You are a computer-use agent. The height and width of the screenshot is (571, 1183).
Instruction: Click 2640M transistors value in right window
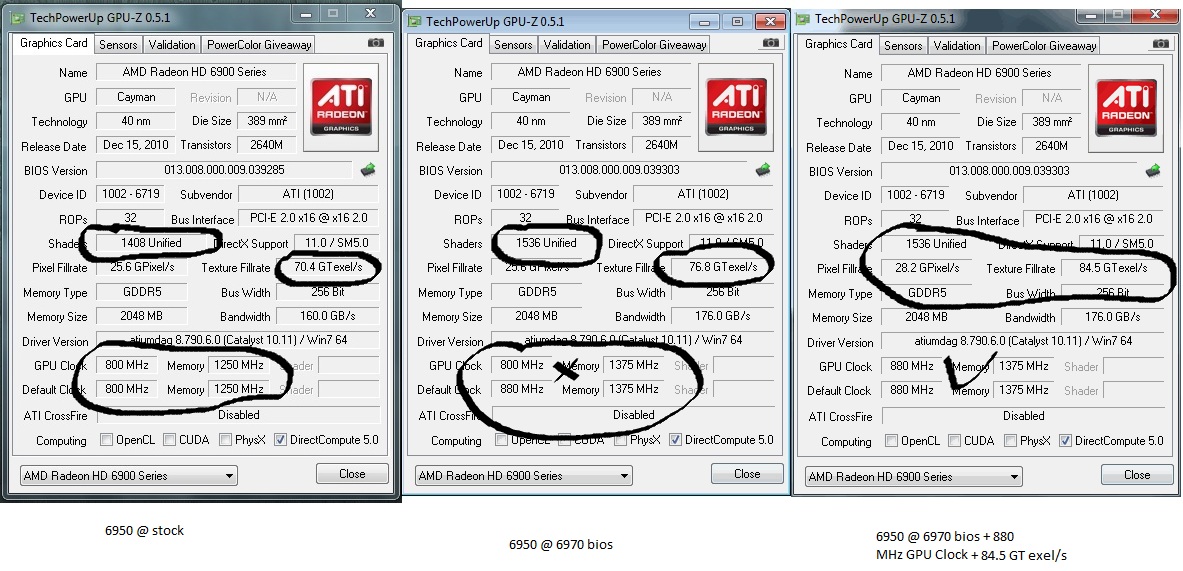[1051, 146]
